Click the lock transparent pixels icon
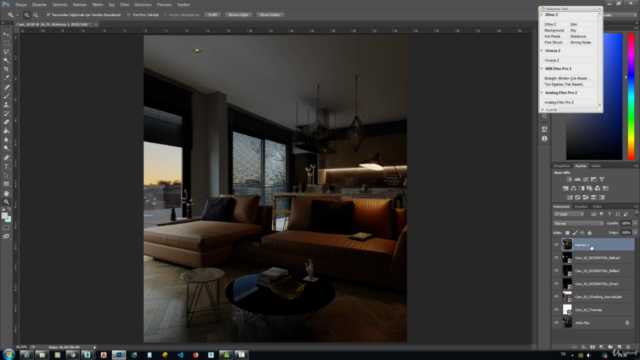 click(x=567, y=233)
